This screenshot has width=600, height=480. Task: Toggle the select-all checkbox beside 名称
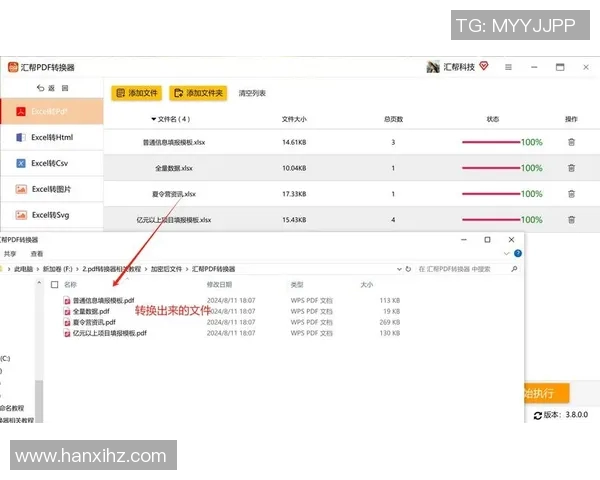point(54,284)
